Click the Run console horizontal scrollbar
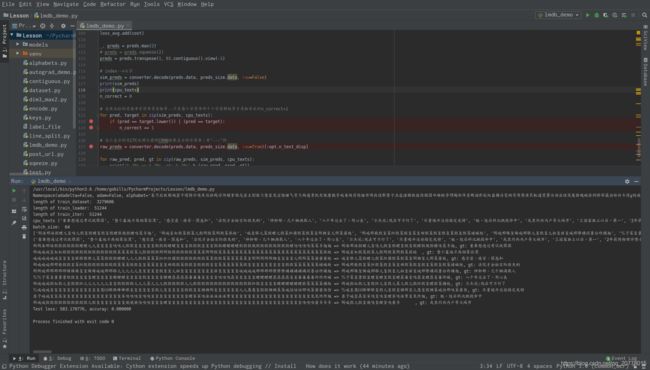 pyautogui.click(x=42, y=352)
